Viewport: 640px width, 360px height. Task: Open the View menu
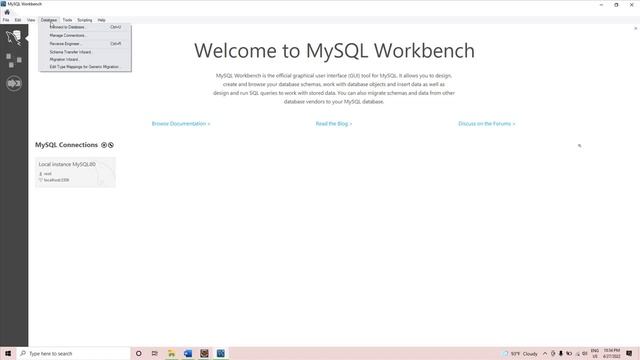point(31,20)
